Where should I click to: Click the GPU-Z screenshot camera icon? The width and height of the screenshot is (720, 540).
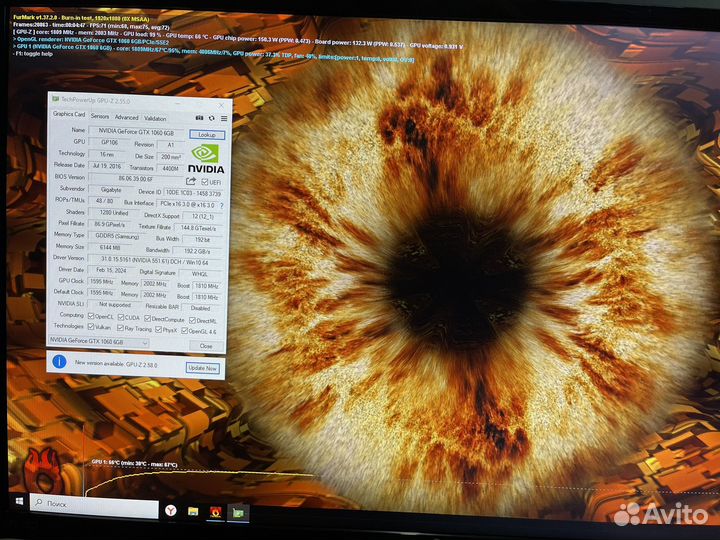coord(199,117)
